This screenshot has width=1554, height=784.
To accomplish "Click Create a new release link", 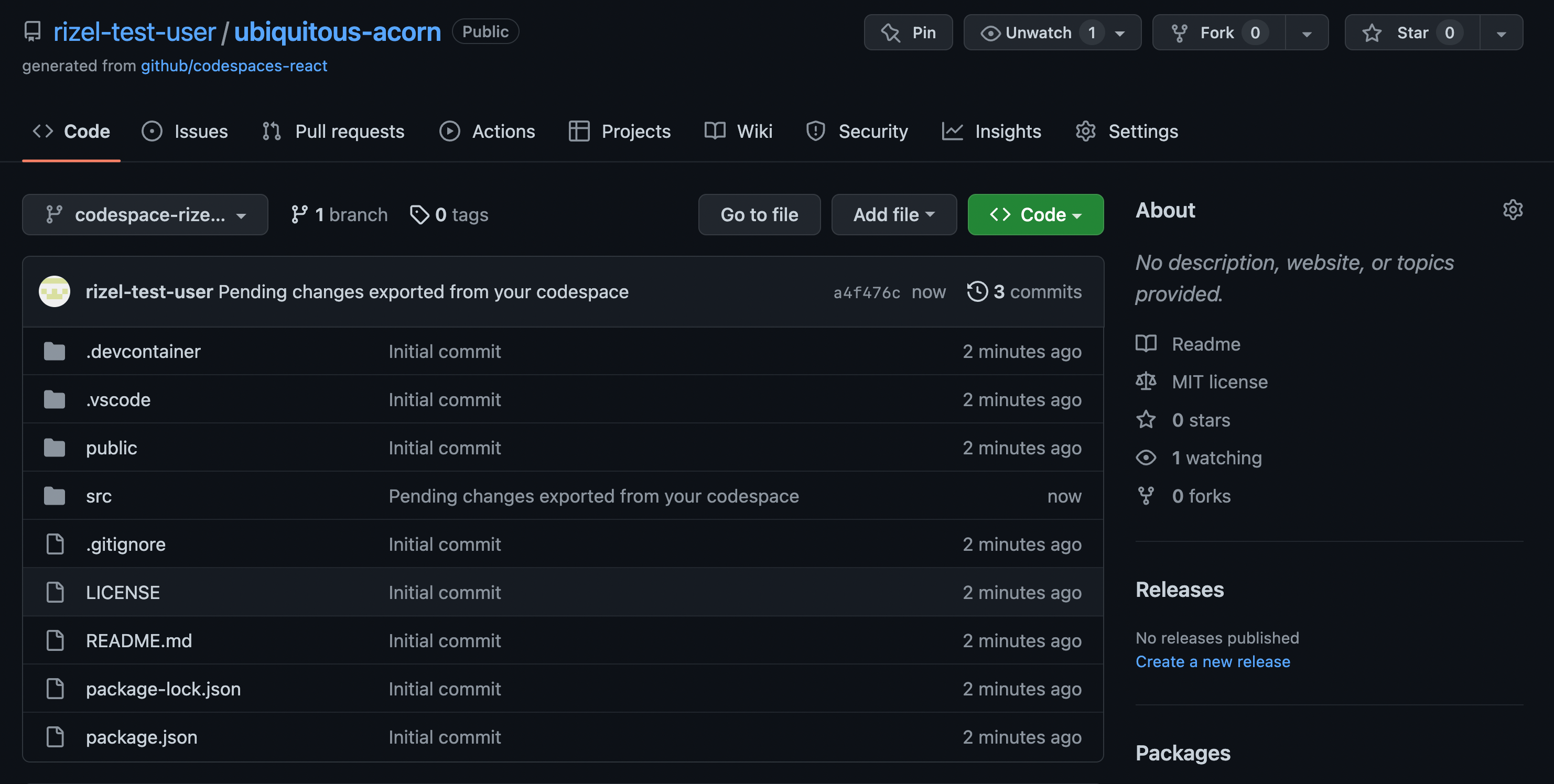I will (x=1213, y=661).
